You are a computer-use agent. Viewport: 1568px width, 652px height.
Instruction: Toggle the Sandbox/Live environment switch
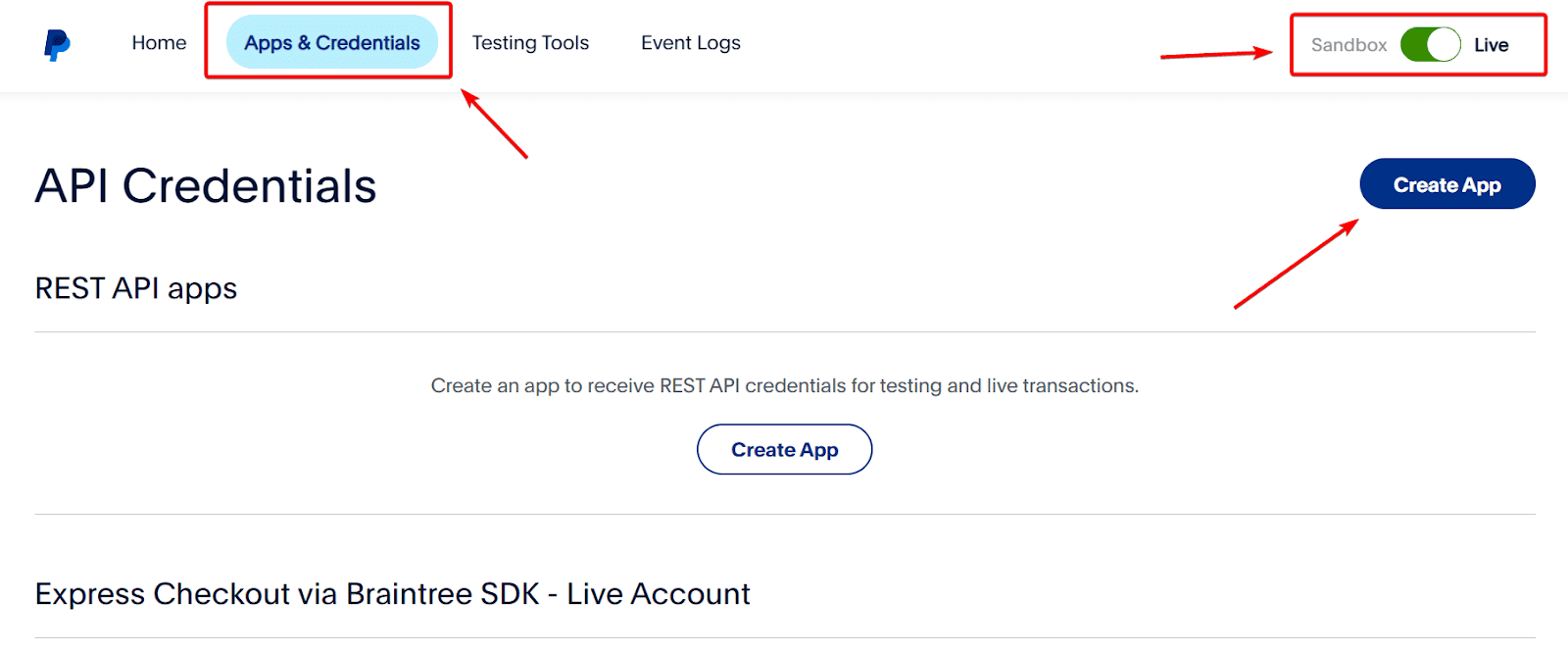[1430, 45]
